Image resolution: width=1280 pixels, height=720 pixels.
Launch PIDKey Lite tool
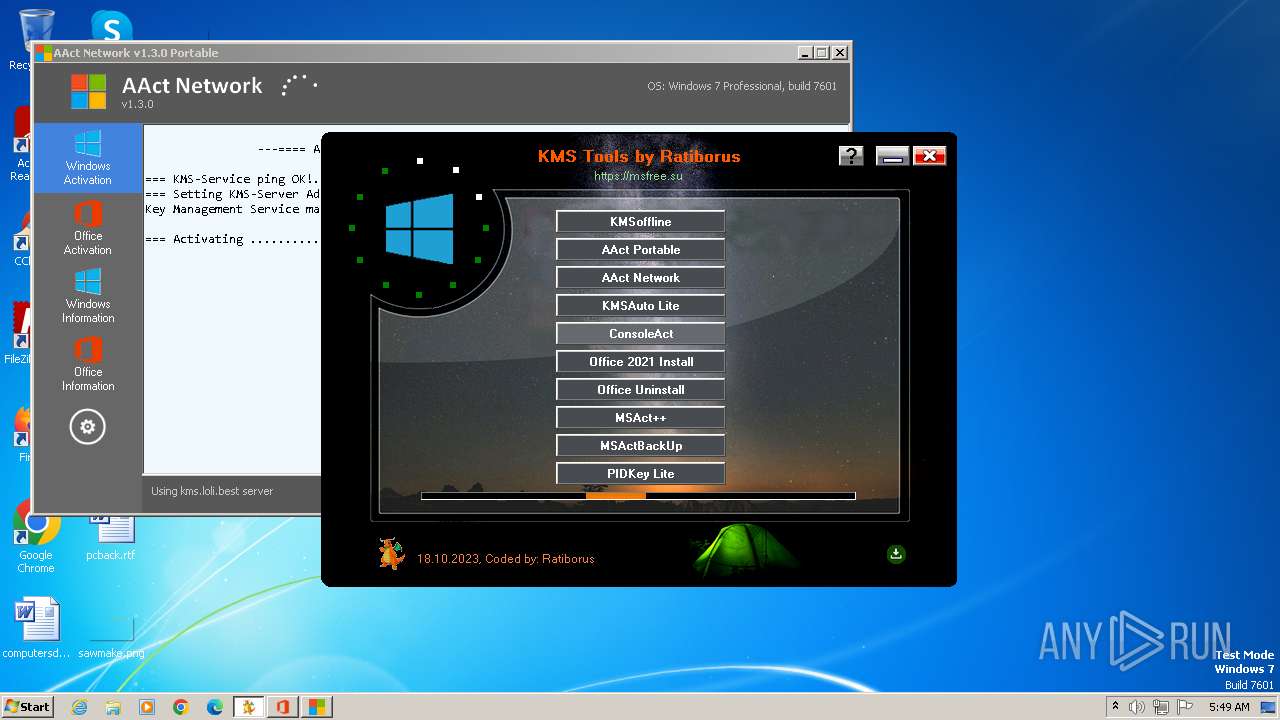coord(640,474)
